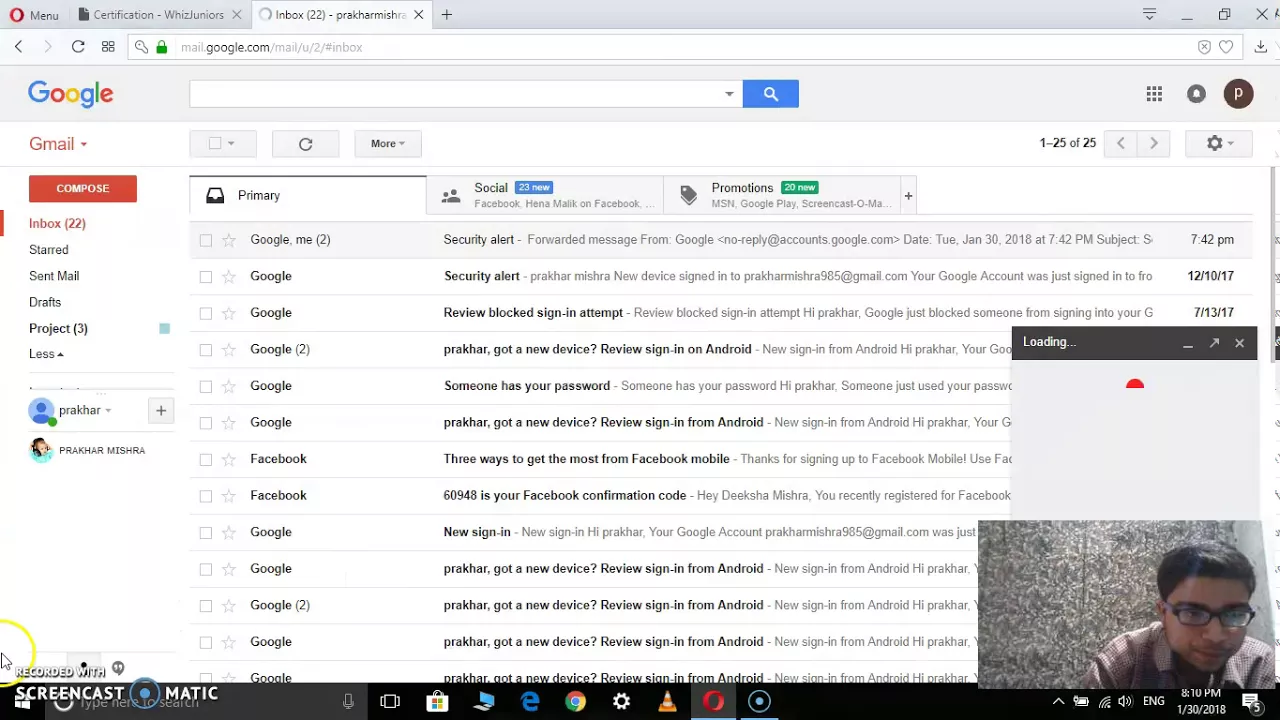Screen dimensions: 1280x720
Task: Open Someone has your password email
Action: (527, 386)
